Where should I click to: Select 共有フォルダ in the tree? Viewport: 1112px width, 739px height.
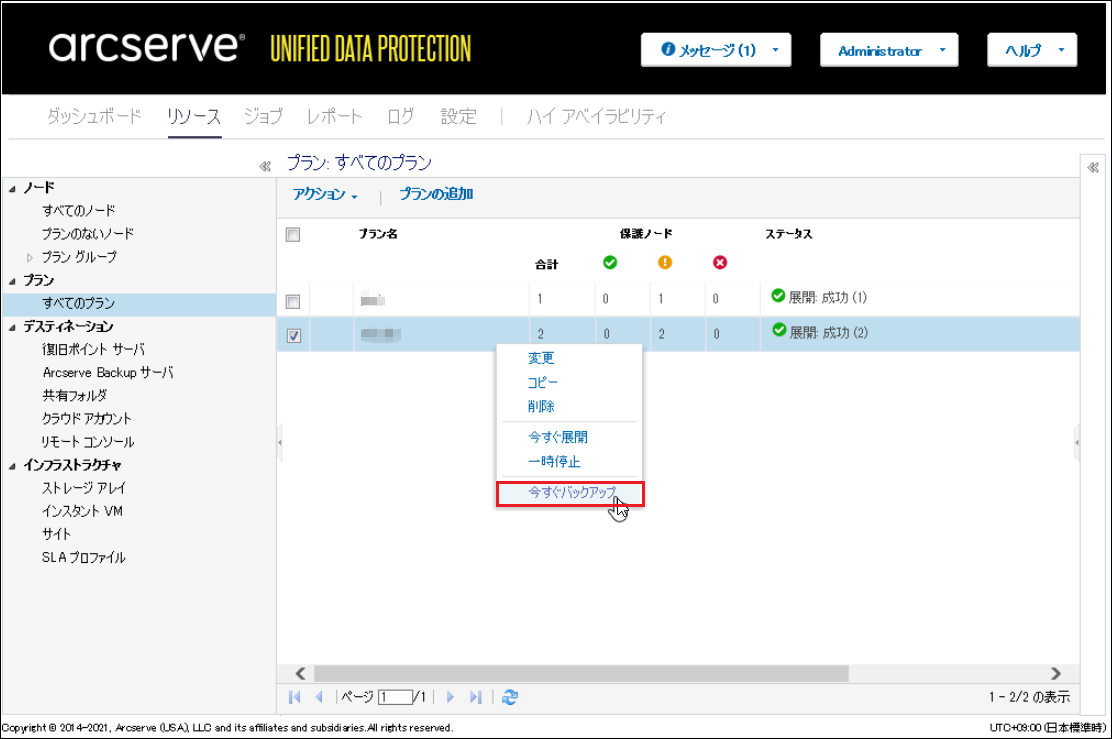75,396
